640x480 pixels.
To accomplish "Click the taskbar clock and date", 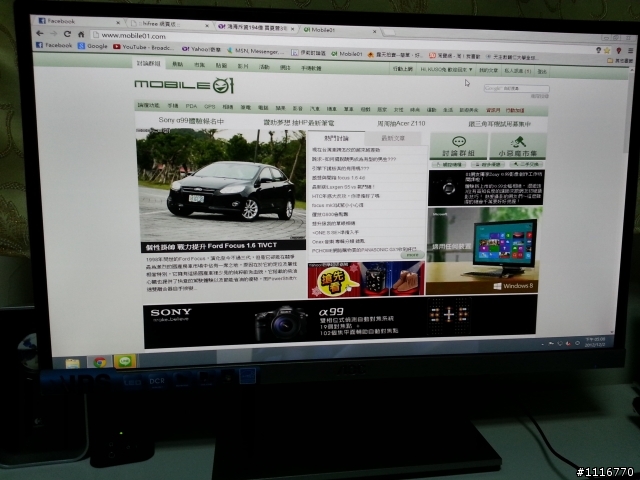I will tap(594, 342).
